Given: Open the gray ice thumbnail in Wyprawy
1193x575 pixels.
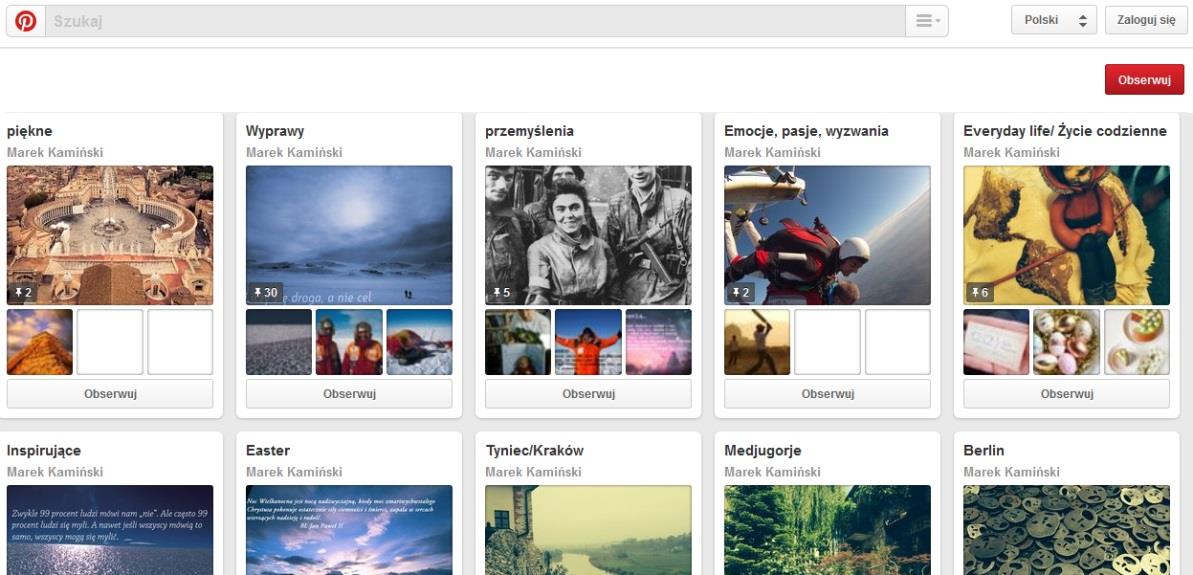Looking at the screenshot, I should (278, 342).
